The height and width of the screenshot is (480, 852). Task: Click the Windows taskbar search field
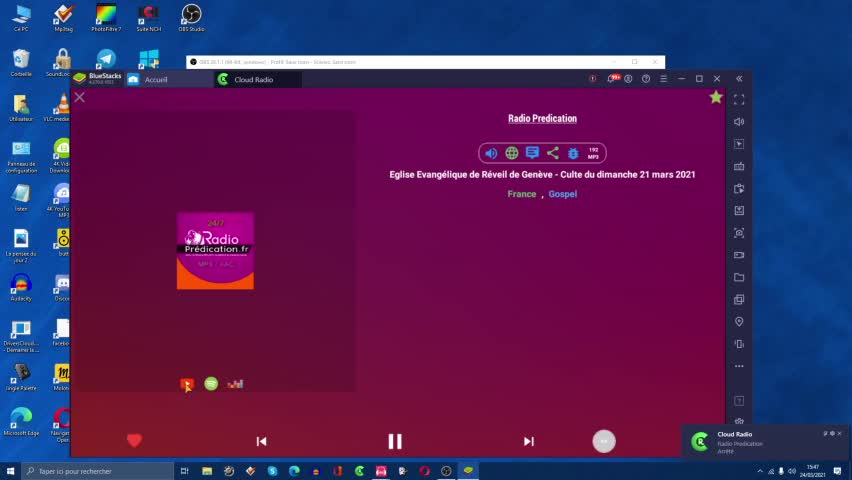click(98, 471)
